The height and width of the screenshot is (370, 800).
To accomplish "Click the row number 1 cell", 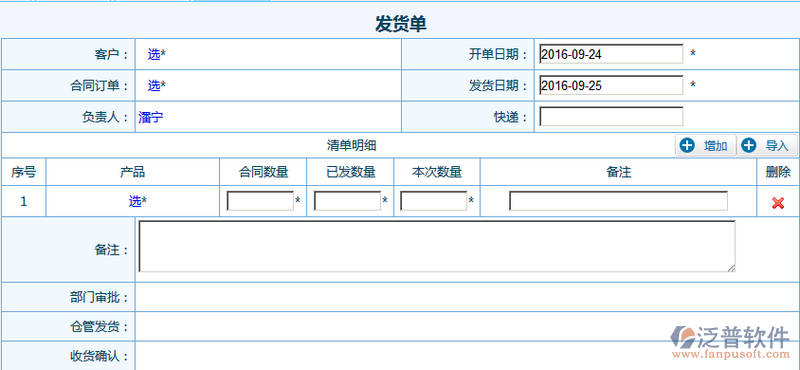I will [x=23, y=202].
